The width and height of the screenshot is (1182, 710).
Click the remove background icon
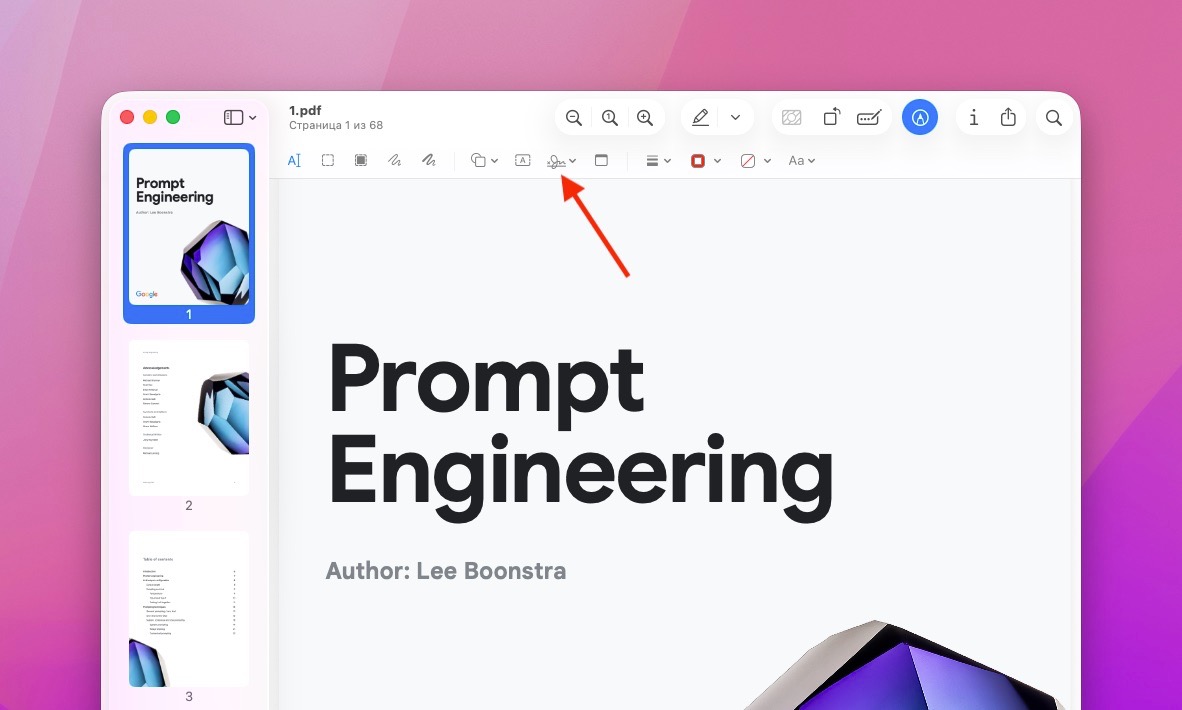pos(792,118)
